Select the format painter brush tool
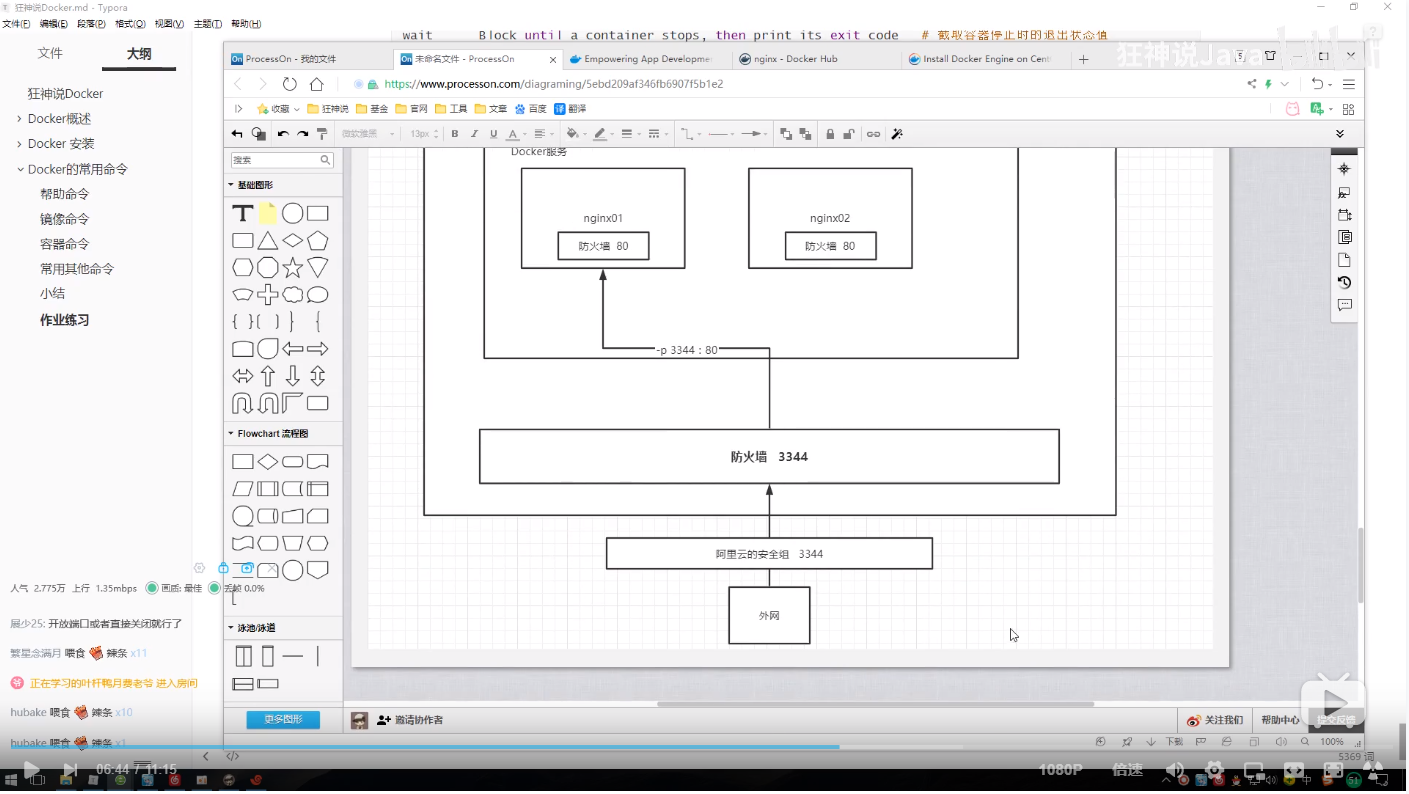This screenshot has width=1409, height=794. tap(322, 134)
